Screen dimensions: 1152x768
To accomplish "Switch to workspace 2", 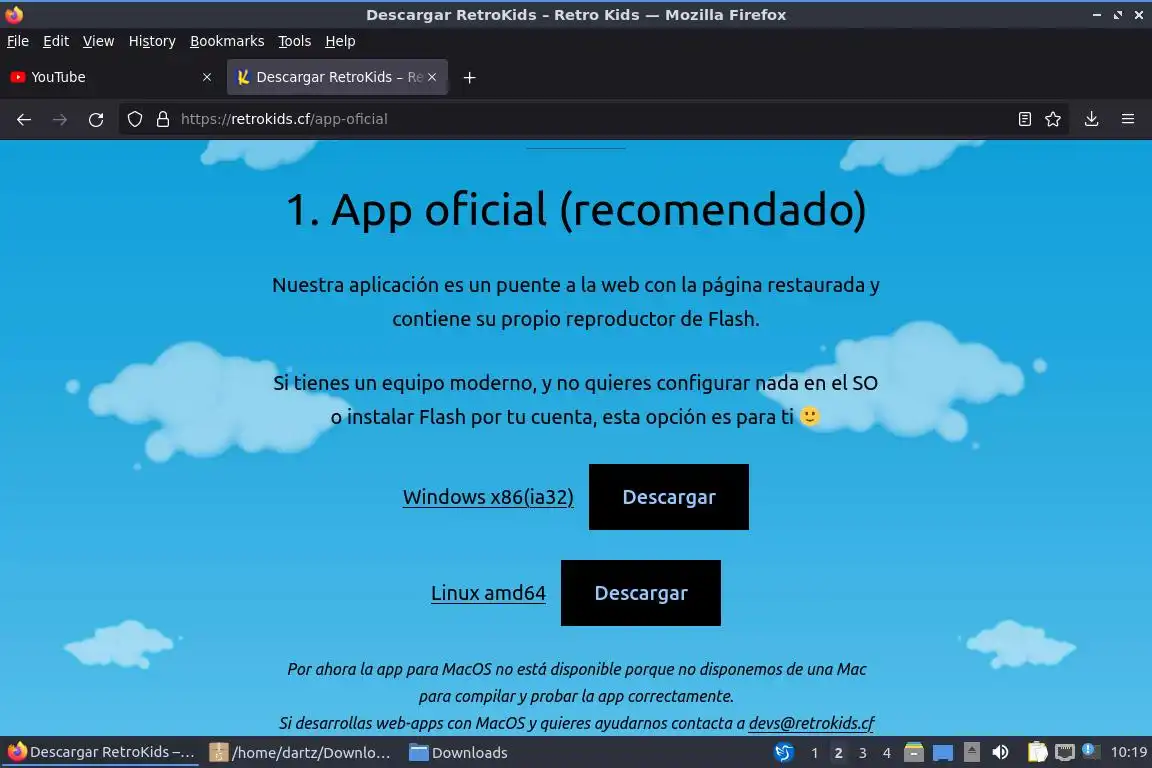I will click(838, 753).
